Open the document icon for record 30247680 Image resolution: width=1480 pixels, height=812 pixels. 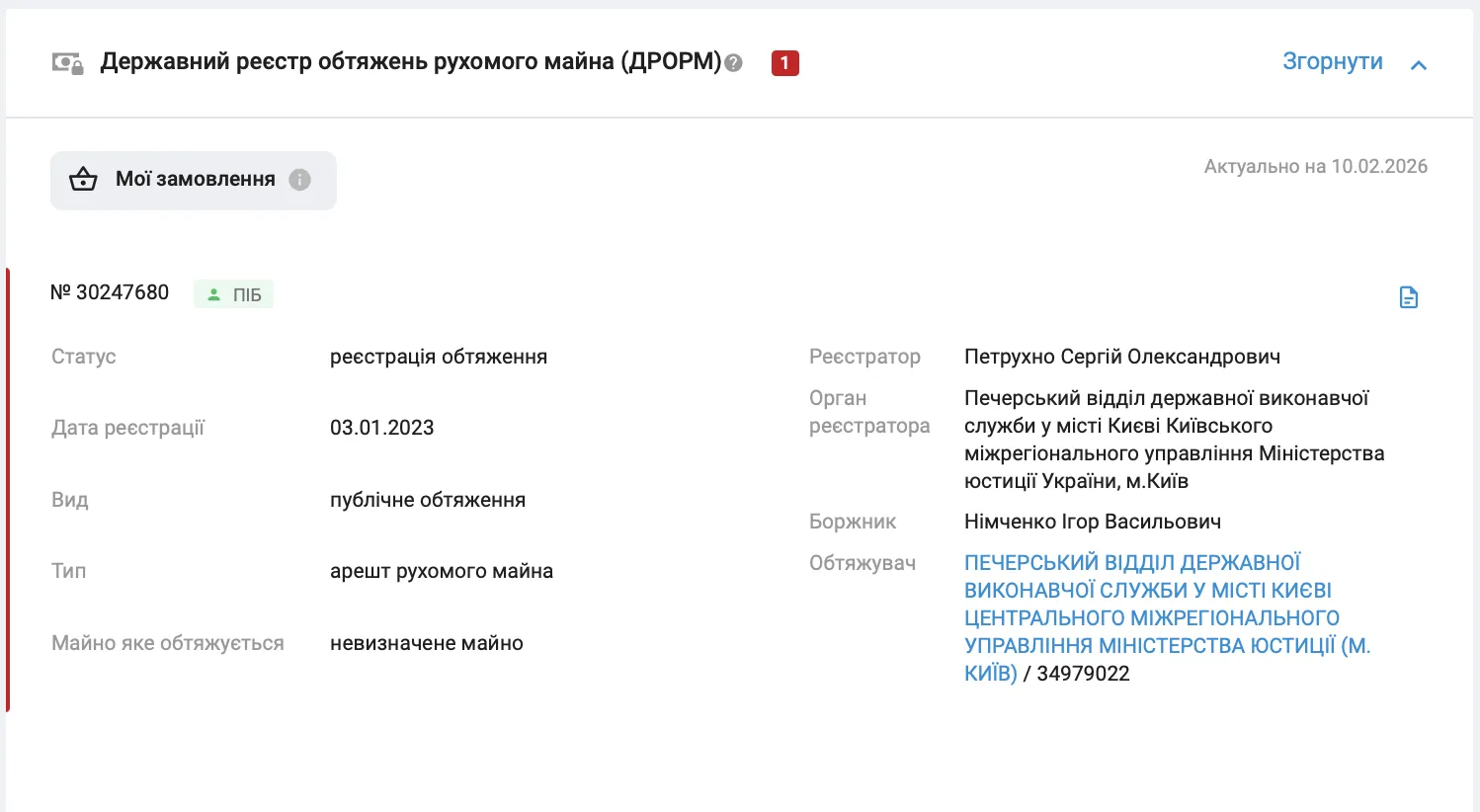[x=1408, y=297]
